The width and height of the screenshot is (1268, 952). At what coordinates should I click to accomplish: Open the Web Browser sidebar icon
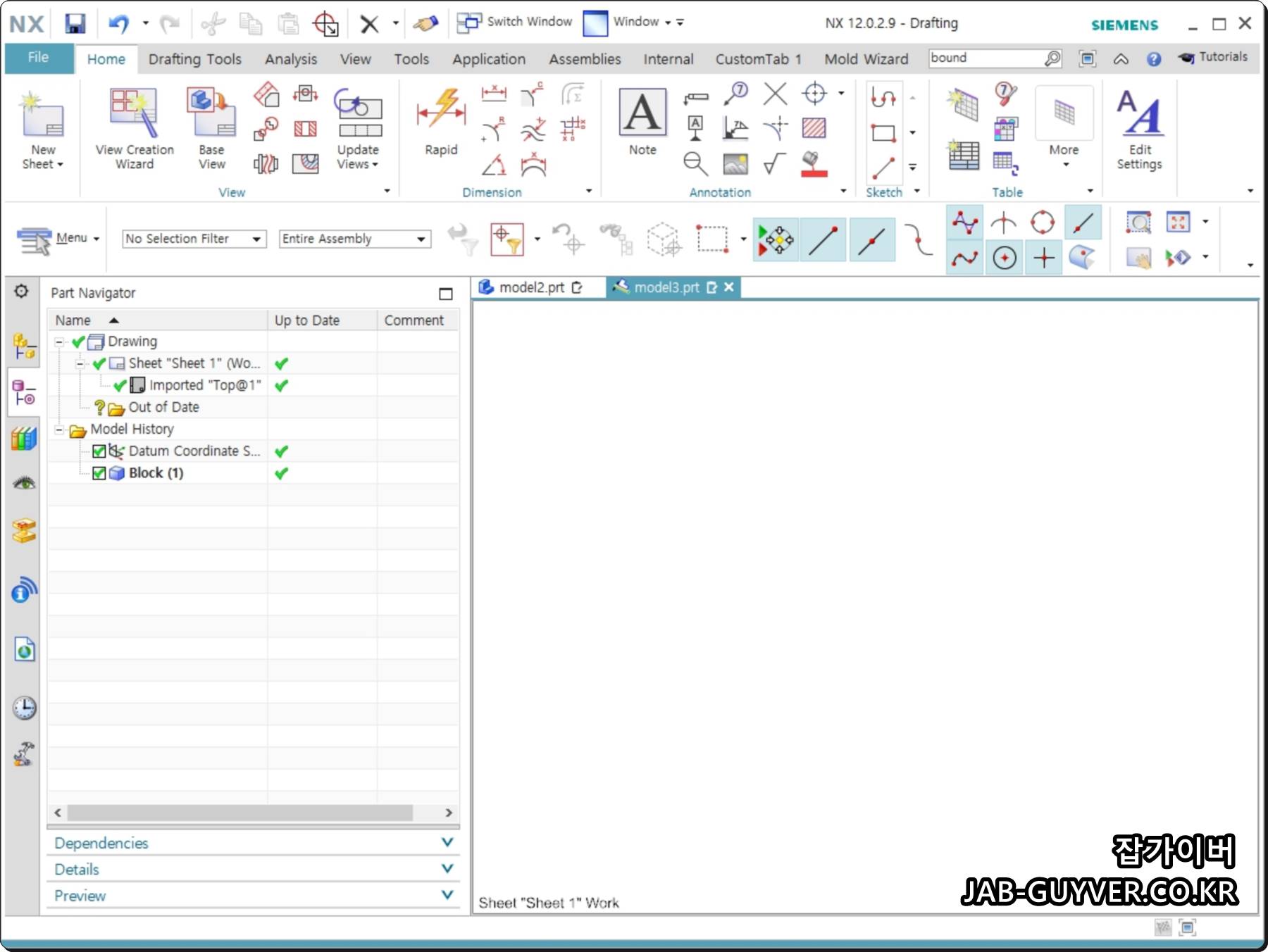[x=24, y=649]
